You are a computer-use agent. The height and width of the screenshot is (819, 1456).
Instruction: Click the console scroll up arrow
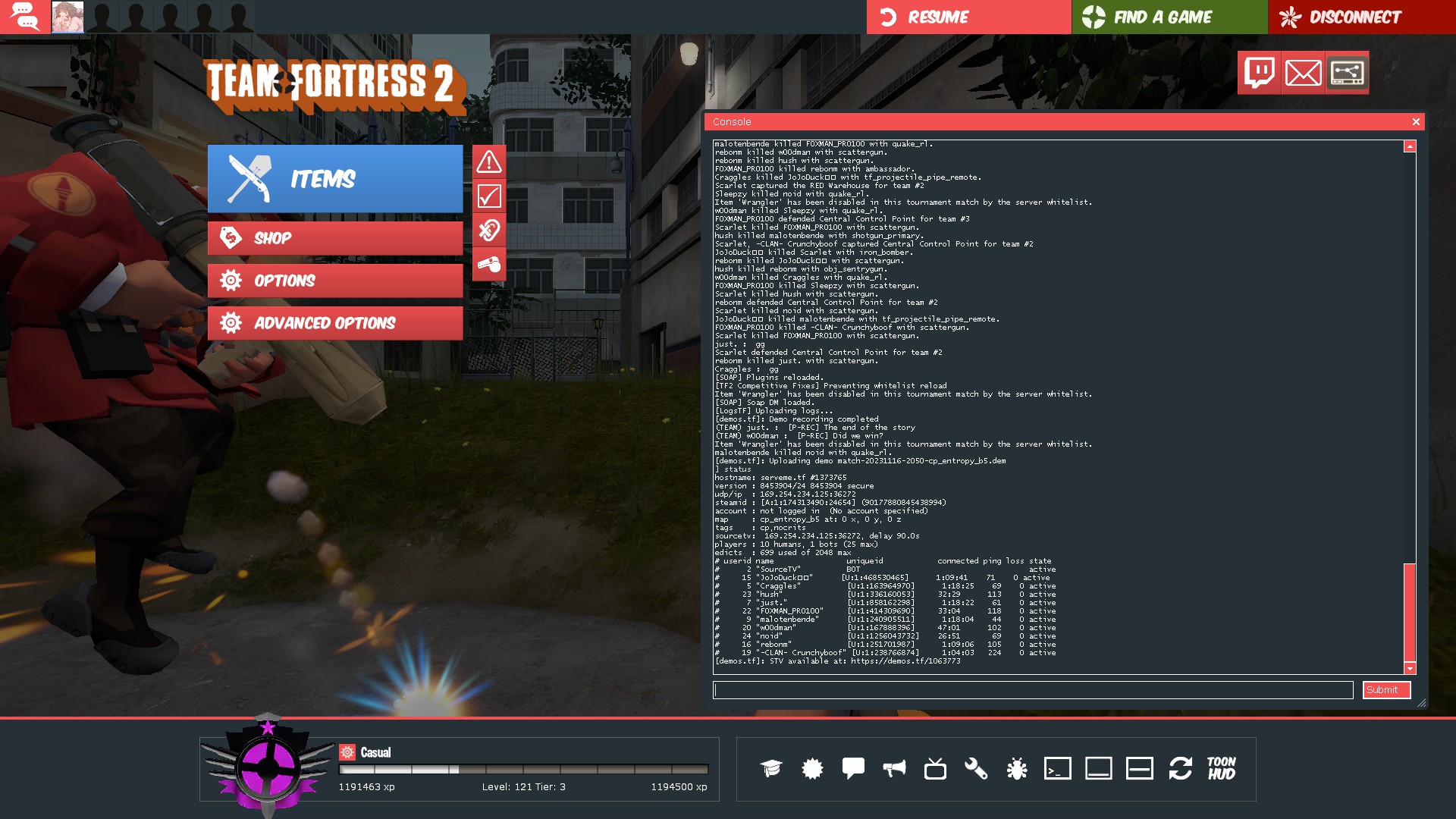tap(1410, 146)
